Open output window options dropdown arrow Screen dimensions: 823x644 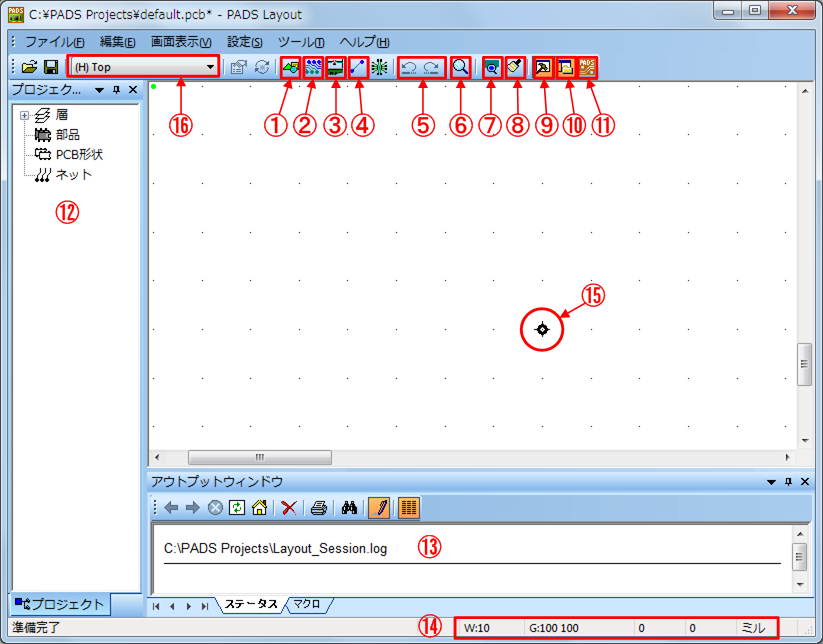[771, 482]
